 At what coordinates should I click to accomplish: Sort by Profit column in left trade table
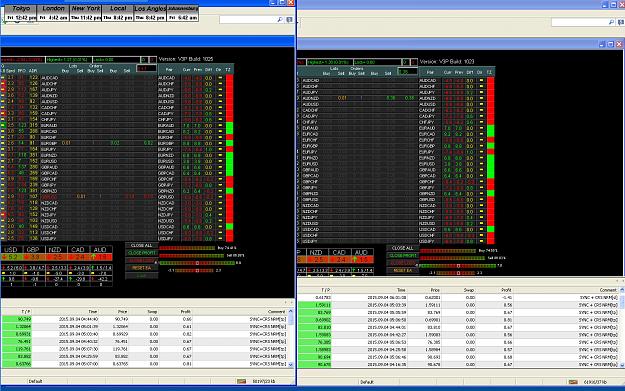(x=185, y=312)
